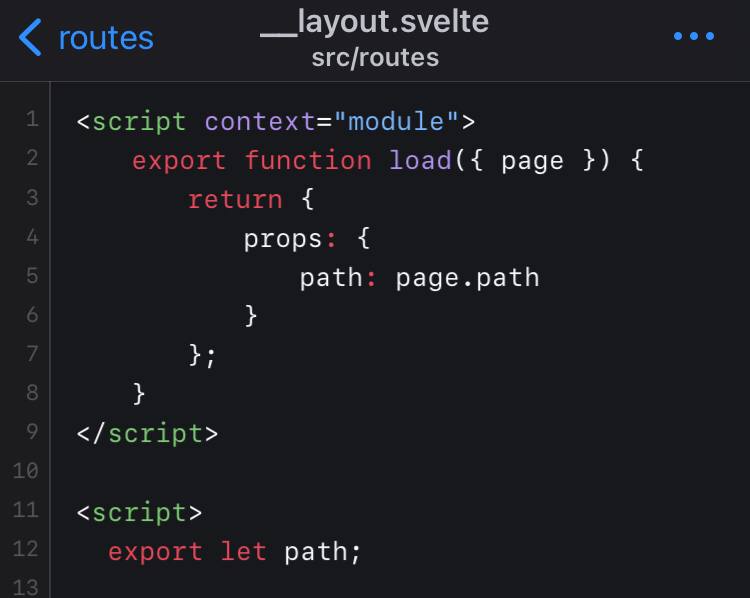This screenshot has width=750, height=598.
Task: Click the closing </script> tag on line 9
Action: pyautogui.click(x=147, y=433)
